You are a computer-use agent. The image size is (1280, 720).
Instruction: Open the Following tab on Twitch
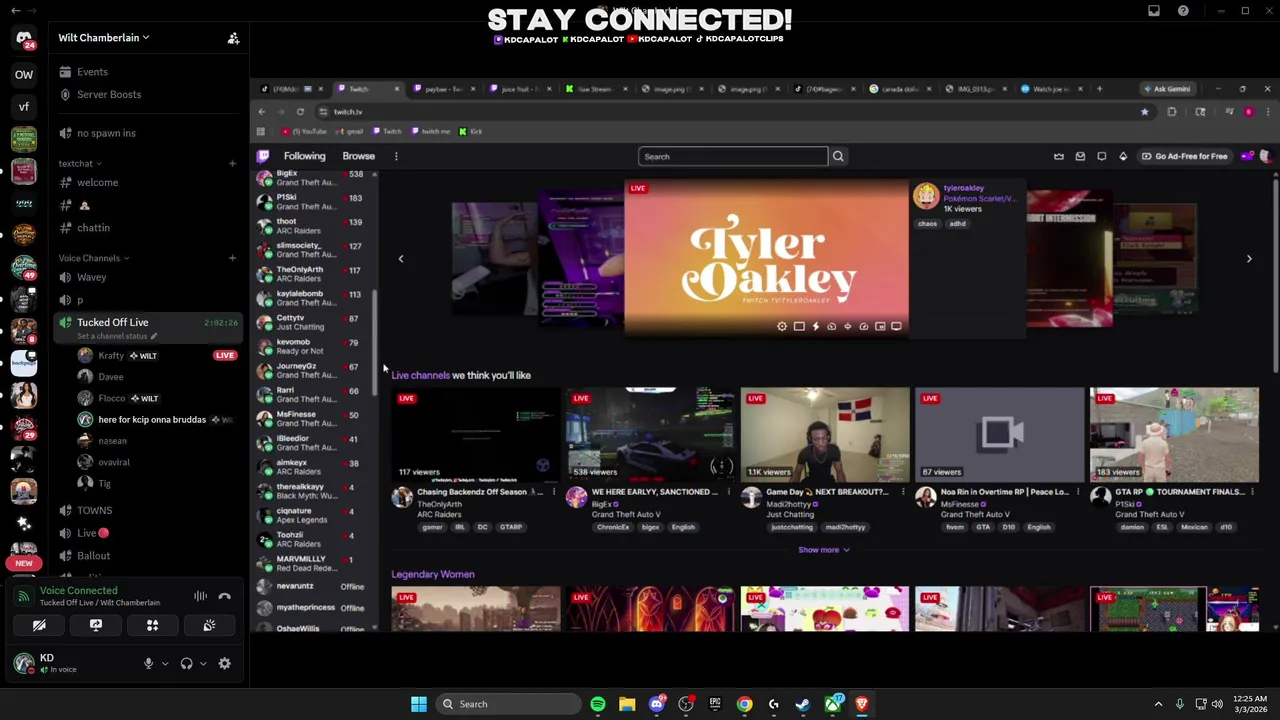[x=304, y=156]
